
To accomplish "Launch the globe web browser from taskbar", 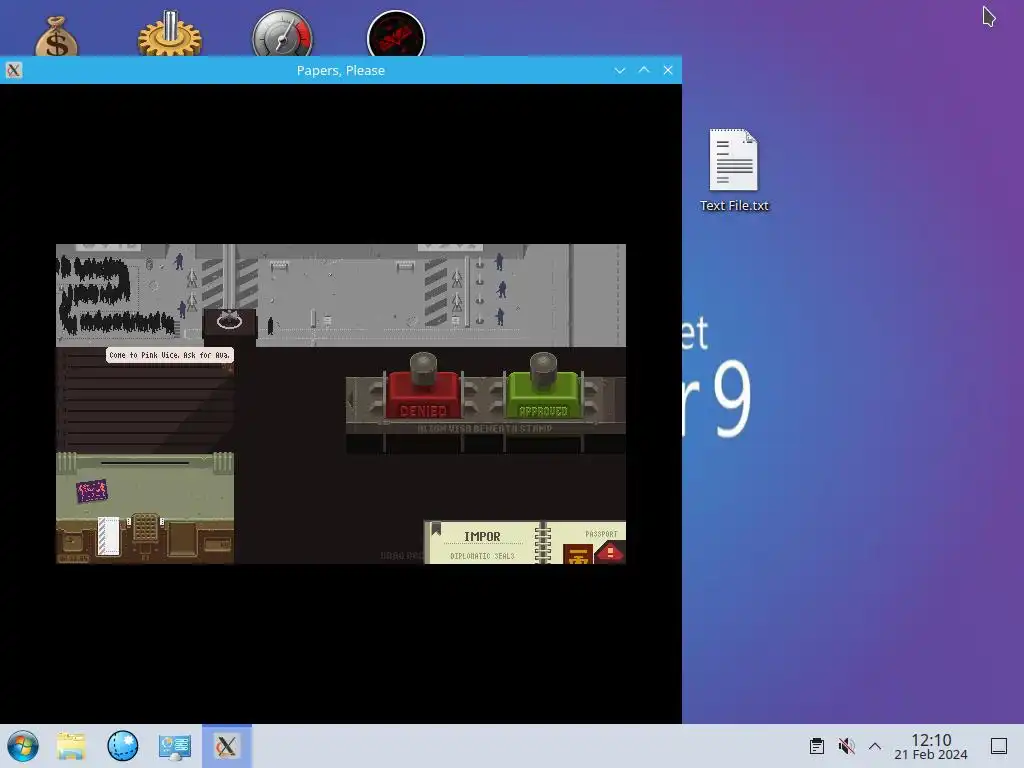I will pyautogui.click(x=123, y=746).
